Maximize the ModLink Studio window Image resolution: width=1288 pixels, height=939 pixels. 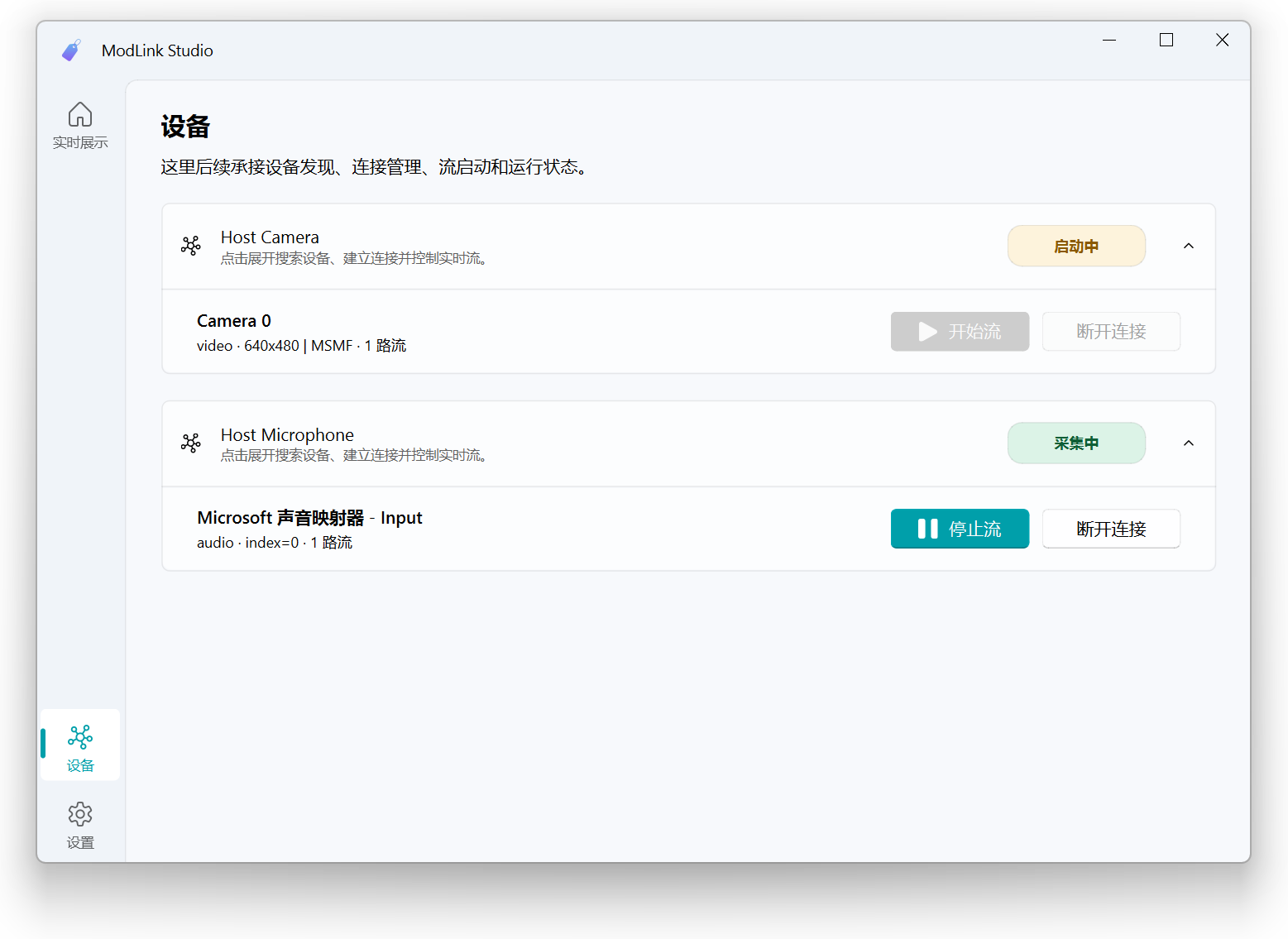click(x=1166, y=40)
